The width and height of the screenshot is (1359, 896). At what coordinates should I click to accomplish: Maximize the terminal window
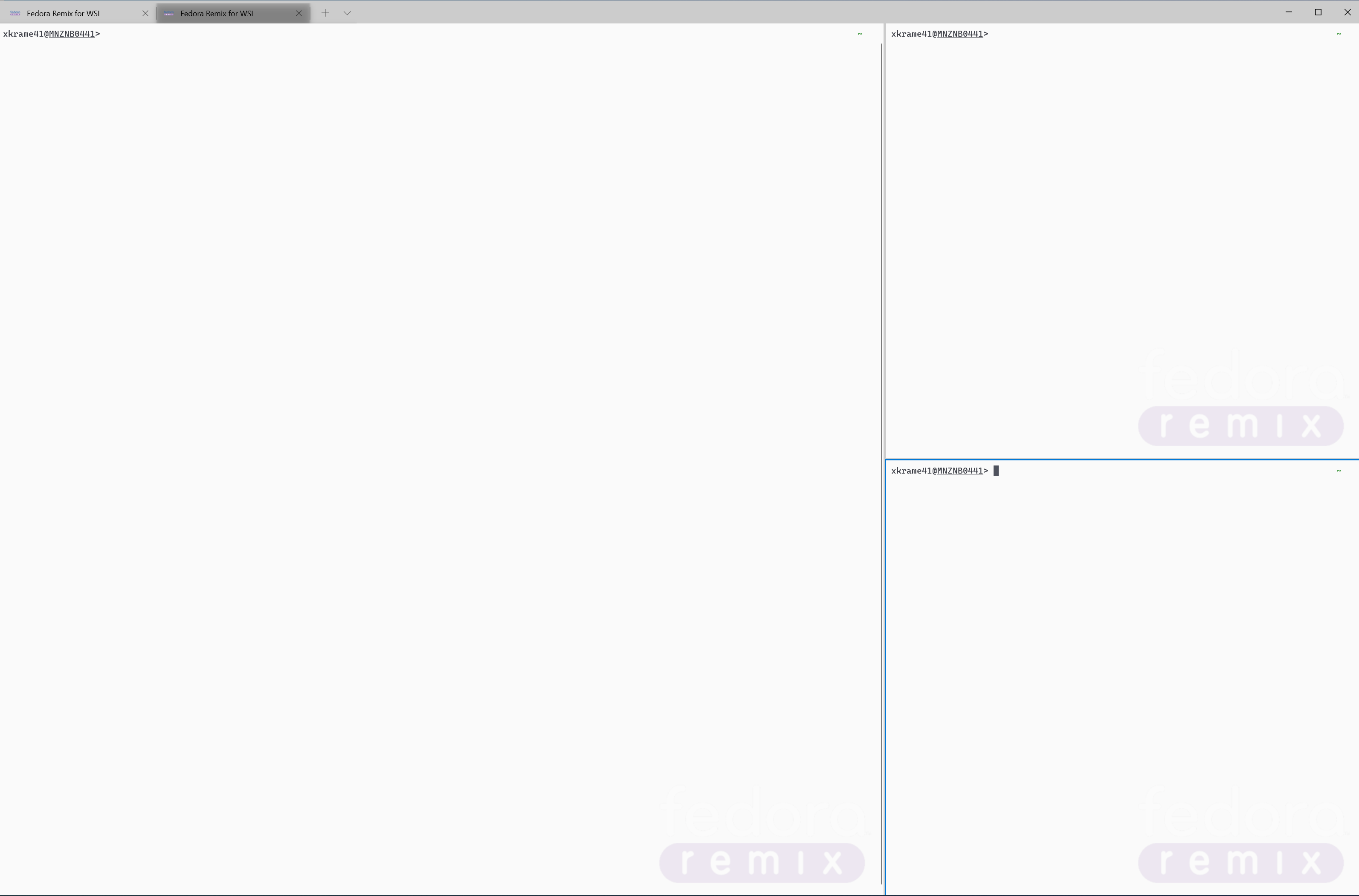click(x=1318, y=12)
